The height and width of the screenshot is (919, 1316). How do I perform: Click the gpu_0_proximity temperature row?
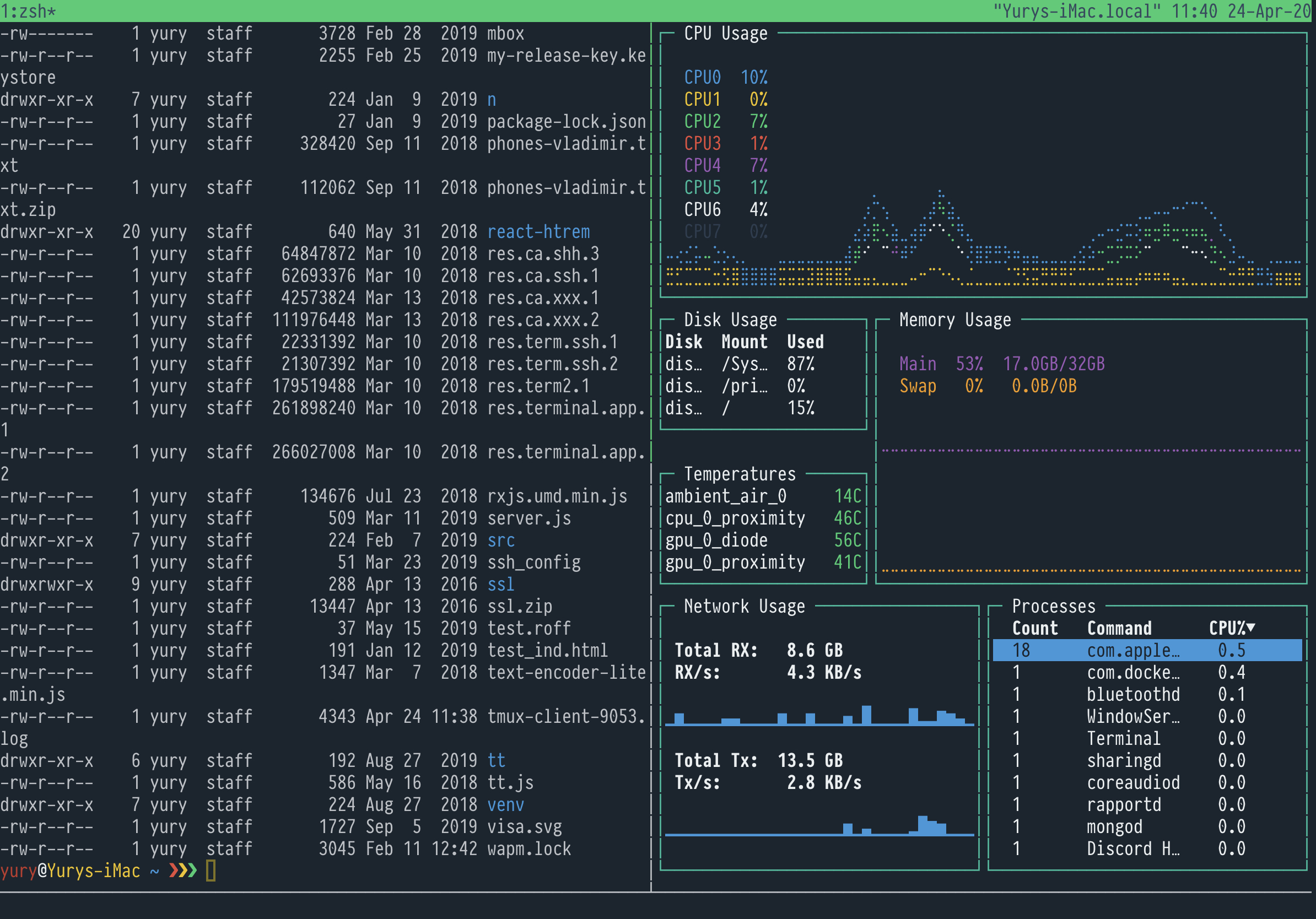click(763, 563)
